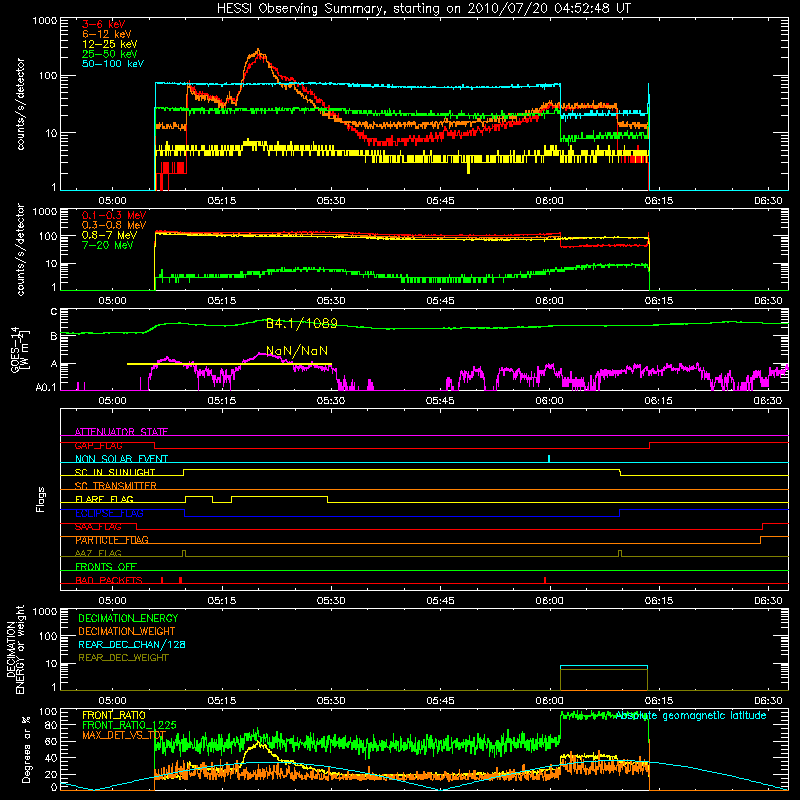Select the SAA_FLAG label
The width and height of the screenshot is (800, 800).
(98, 527)
